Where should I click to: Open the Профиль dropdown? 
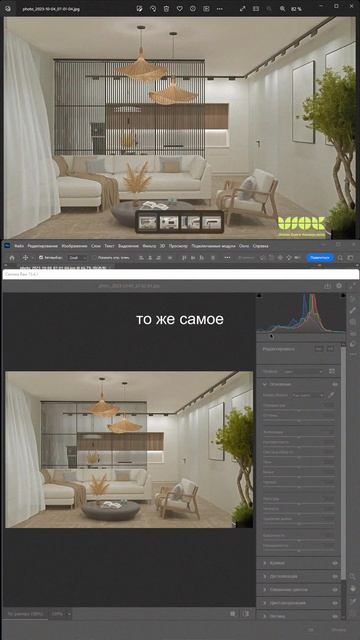[302, 372]
